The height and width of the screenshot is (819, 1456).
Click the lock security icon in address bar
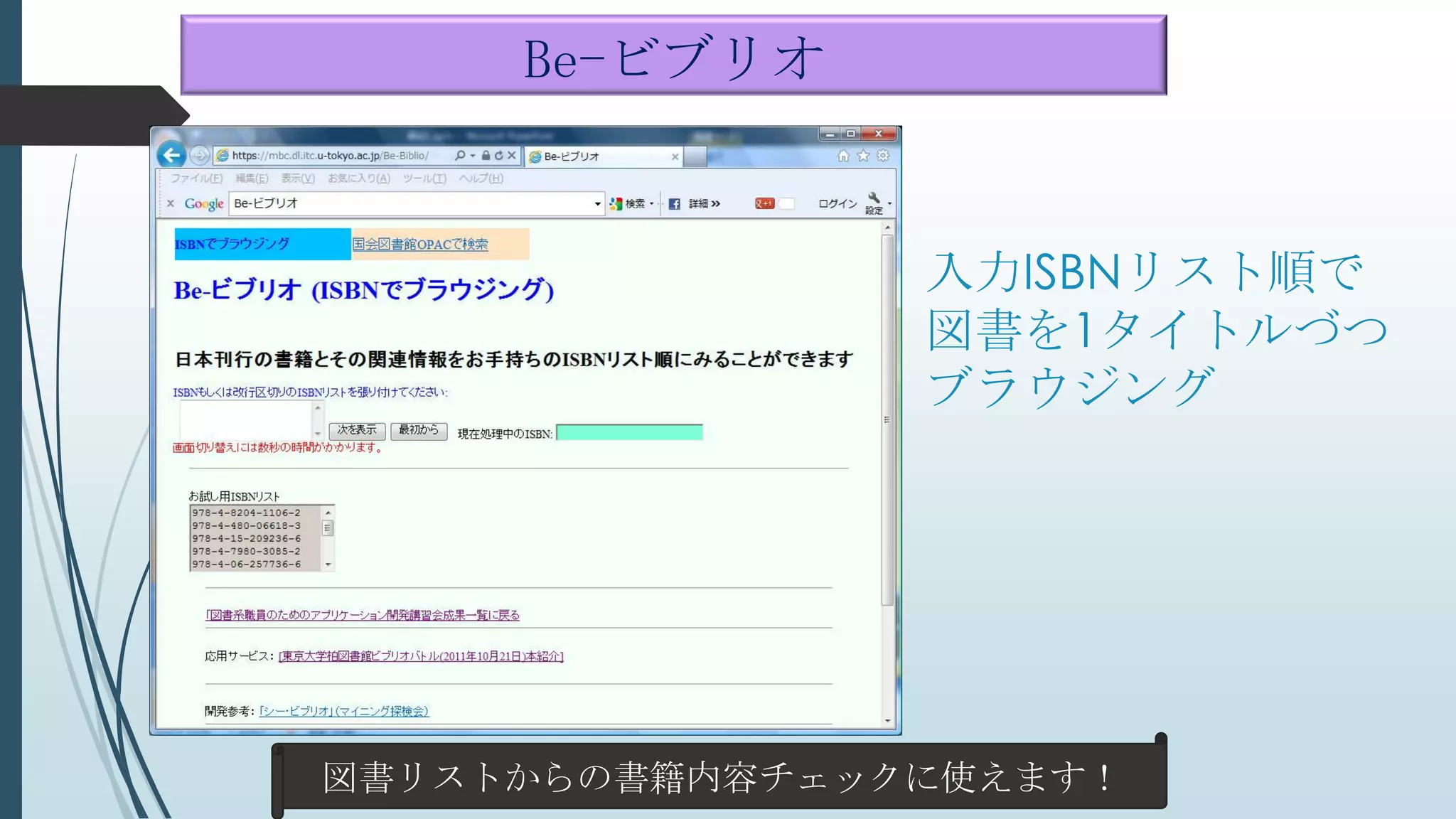coord(486,155)
